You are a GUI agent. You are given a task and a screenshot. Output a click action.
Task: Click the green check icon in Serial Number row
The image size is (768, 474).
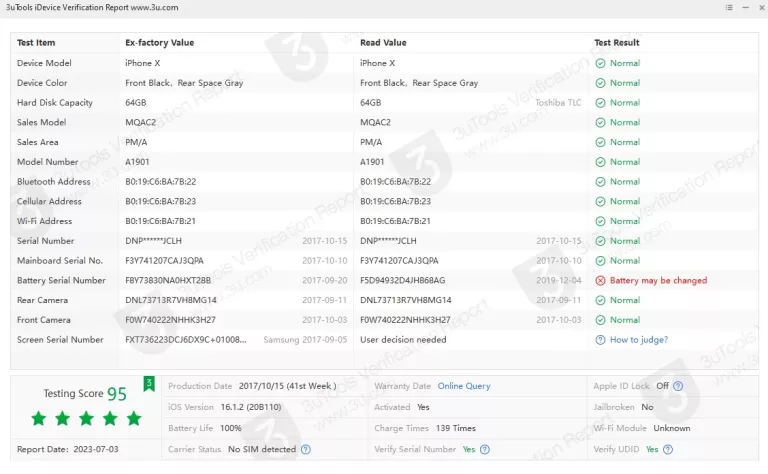click(600, 241)
